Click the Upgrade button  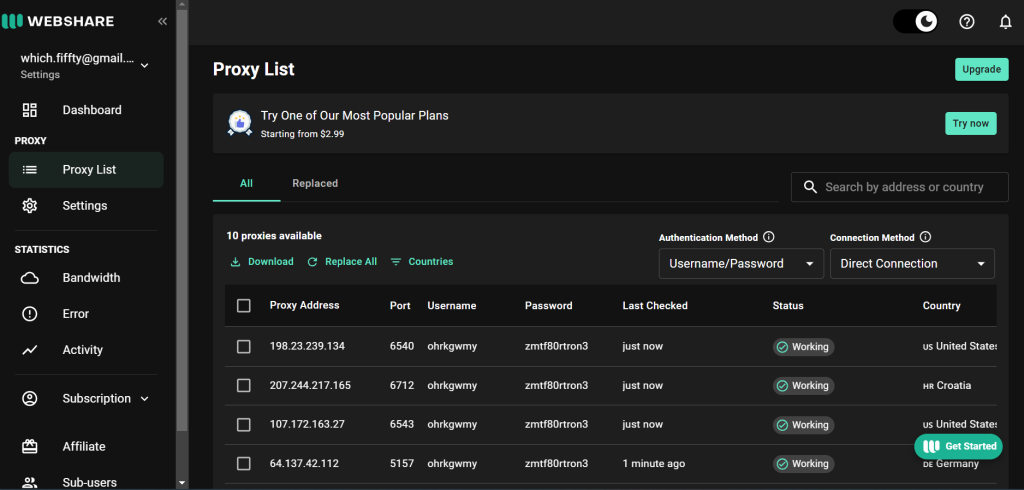tap(981, 69)
